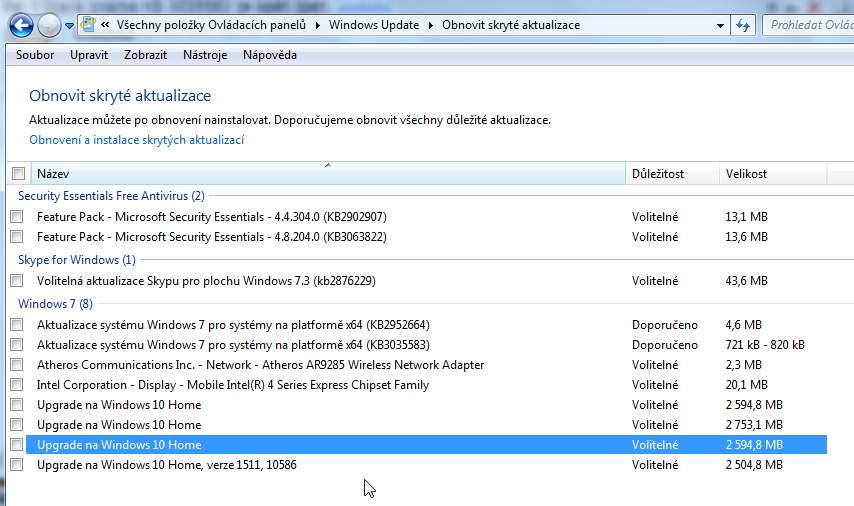Open the Soubor menu
Screen dimensions: 854x506
pos(35,55)
